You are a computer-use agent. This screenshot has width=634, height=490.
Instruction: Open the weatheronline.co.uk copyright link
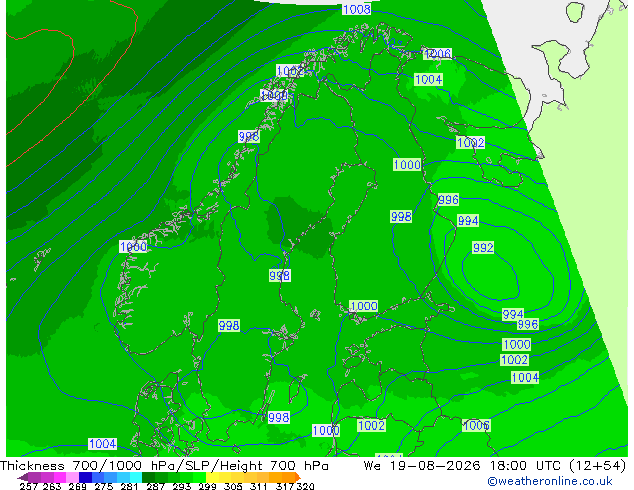pos(550,481)
